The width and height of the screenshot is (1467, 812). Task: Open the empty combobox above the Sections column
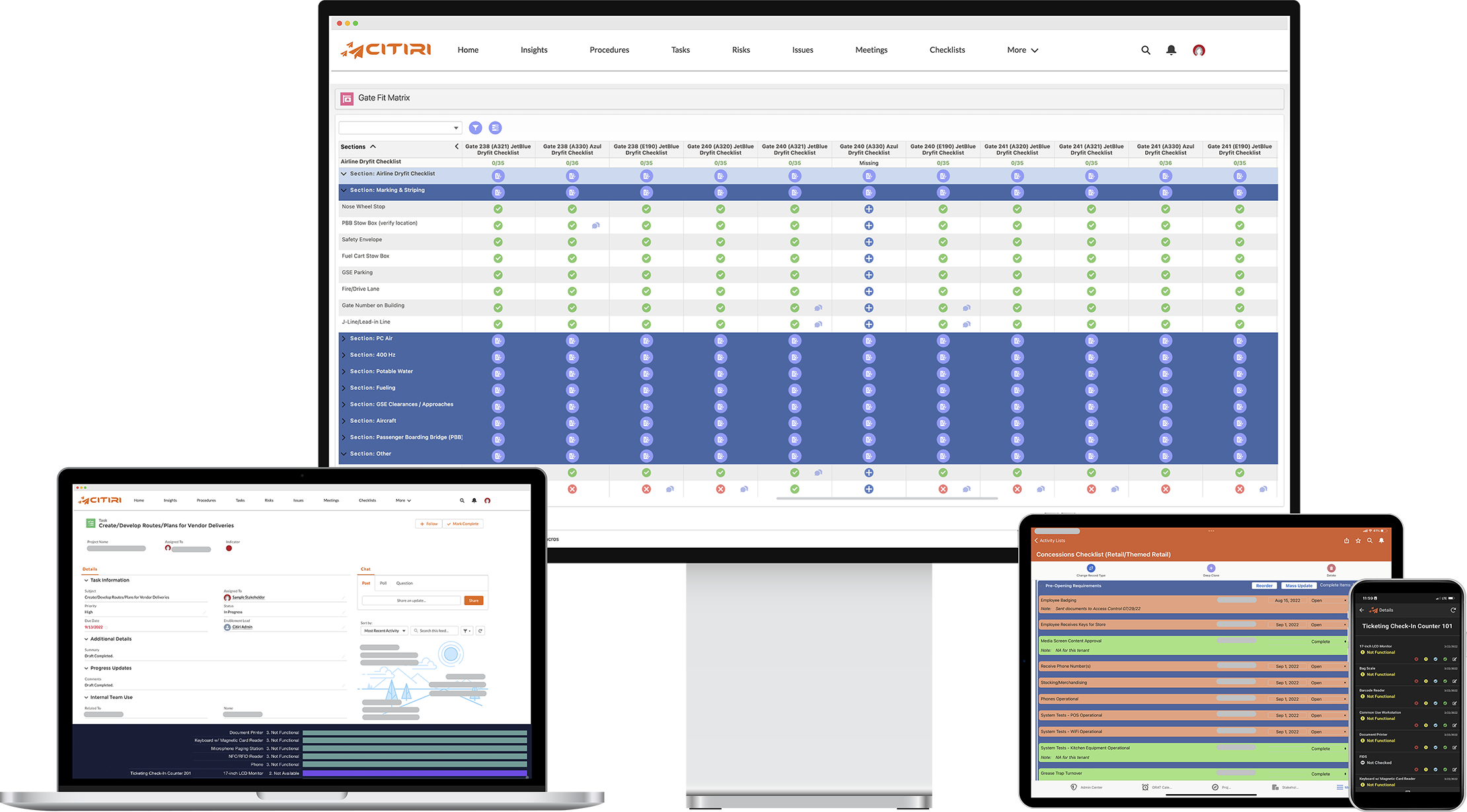click(x=400, y=128)
